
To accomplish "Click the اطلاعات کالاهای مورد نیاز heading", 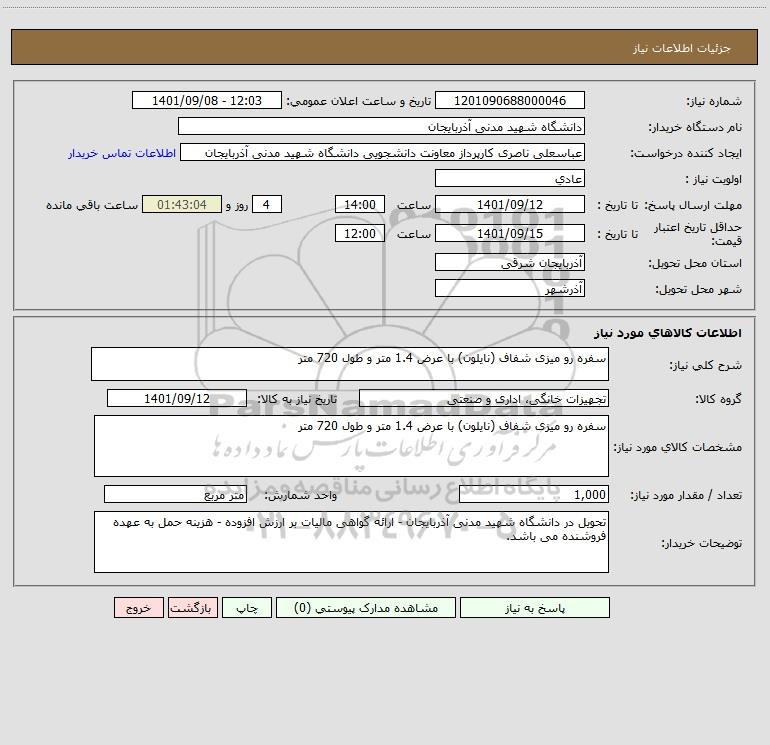I will pyautogui.click(x=667, y=333).
